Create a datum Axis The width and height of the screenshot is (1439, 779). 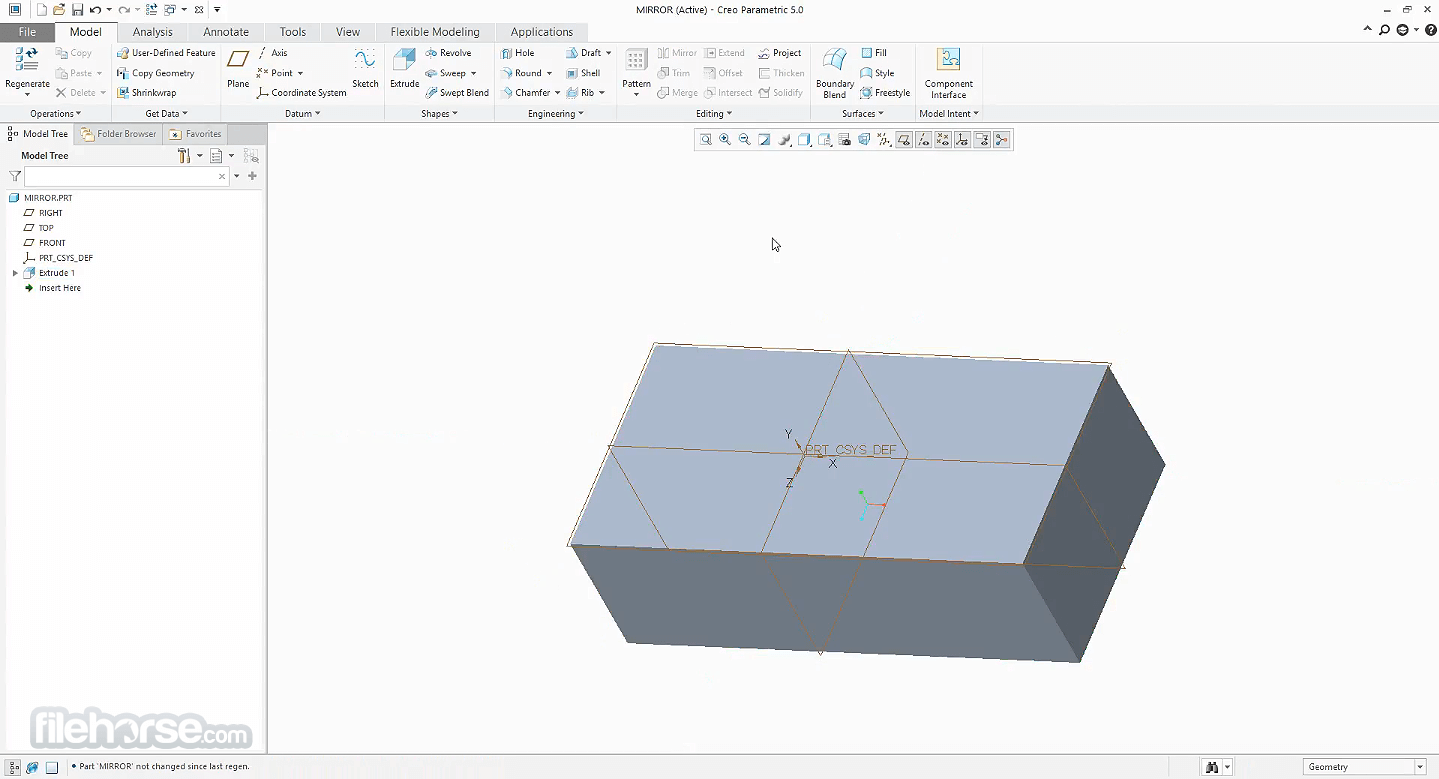tap(272, 53)
